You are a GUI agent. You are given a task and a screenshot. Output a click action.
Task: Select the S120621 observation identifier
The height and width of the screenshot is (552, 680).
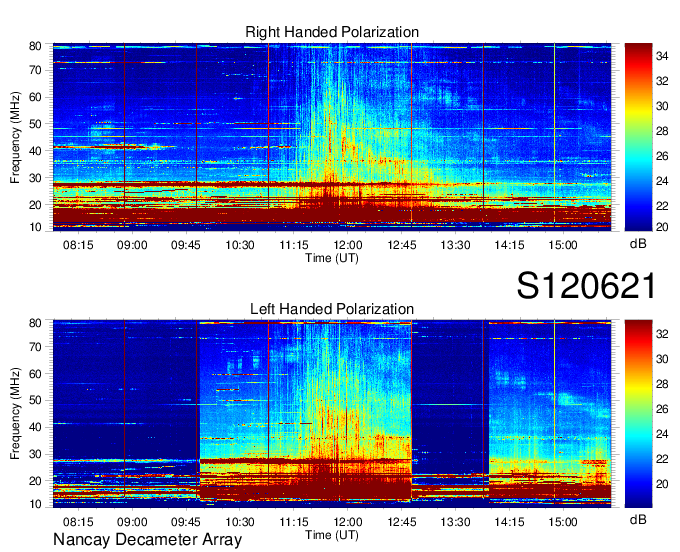point(586,286)
